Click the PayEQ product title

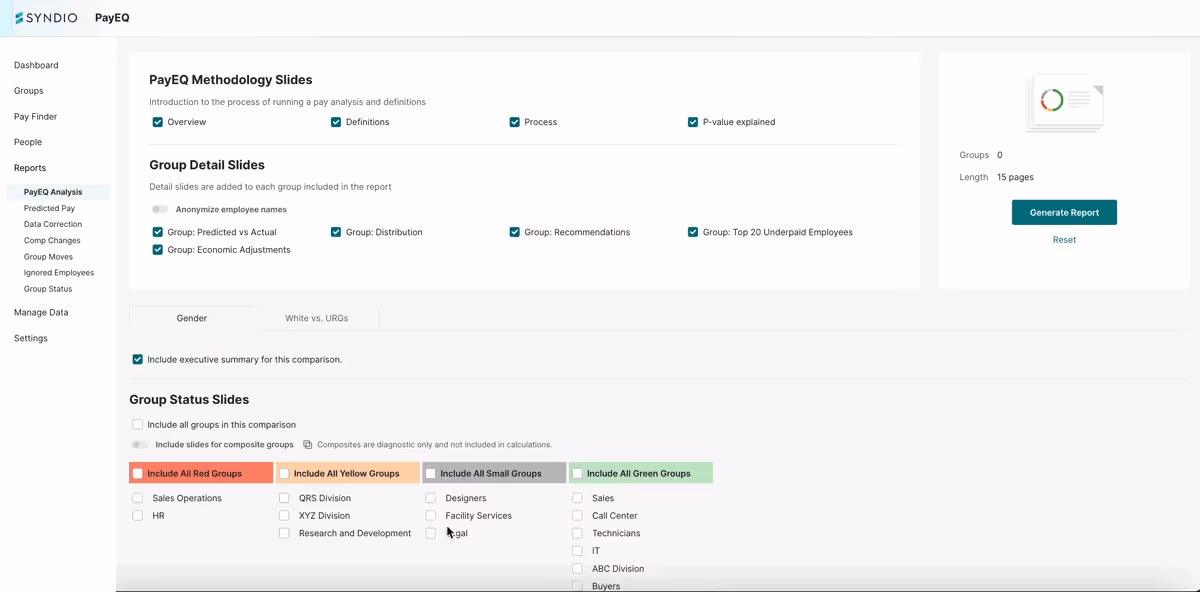112,18
